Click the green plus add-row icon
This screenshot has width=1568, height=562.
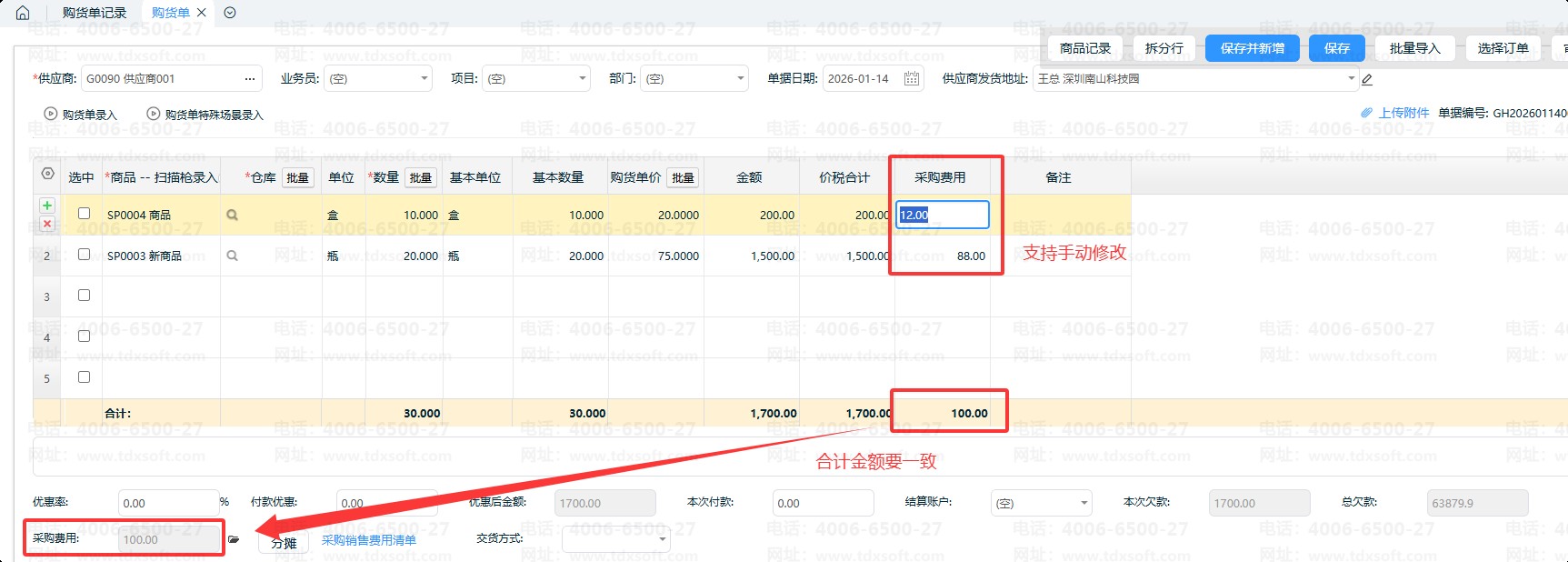tap(47, 206)
